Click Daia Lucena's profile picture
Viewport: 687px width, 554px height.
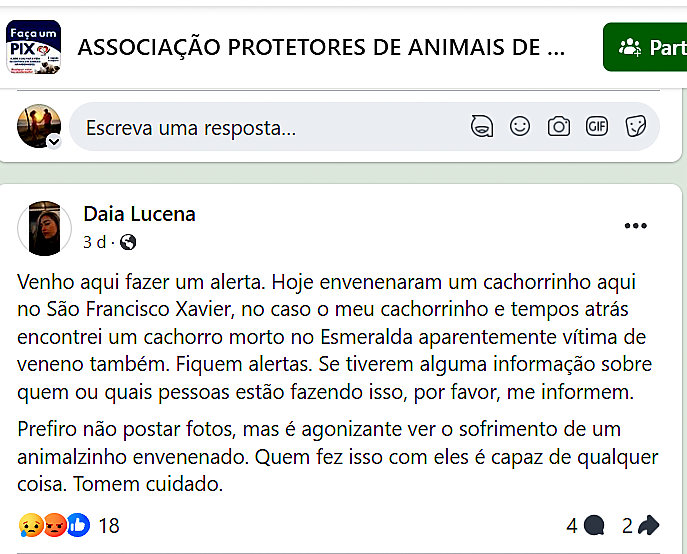tap(44, 228)
